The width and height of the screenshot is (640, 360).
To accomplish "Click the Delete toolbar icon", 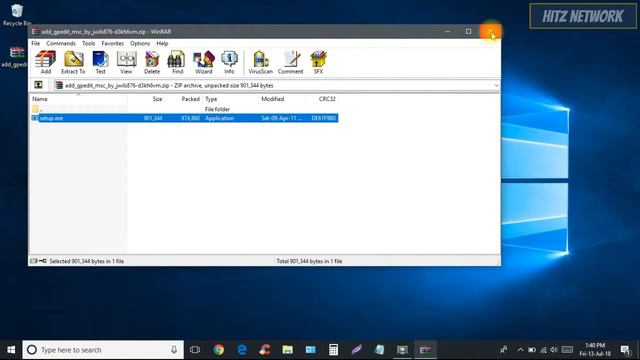I will click(152, 62).
